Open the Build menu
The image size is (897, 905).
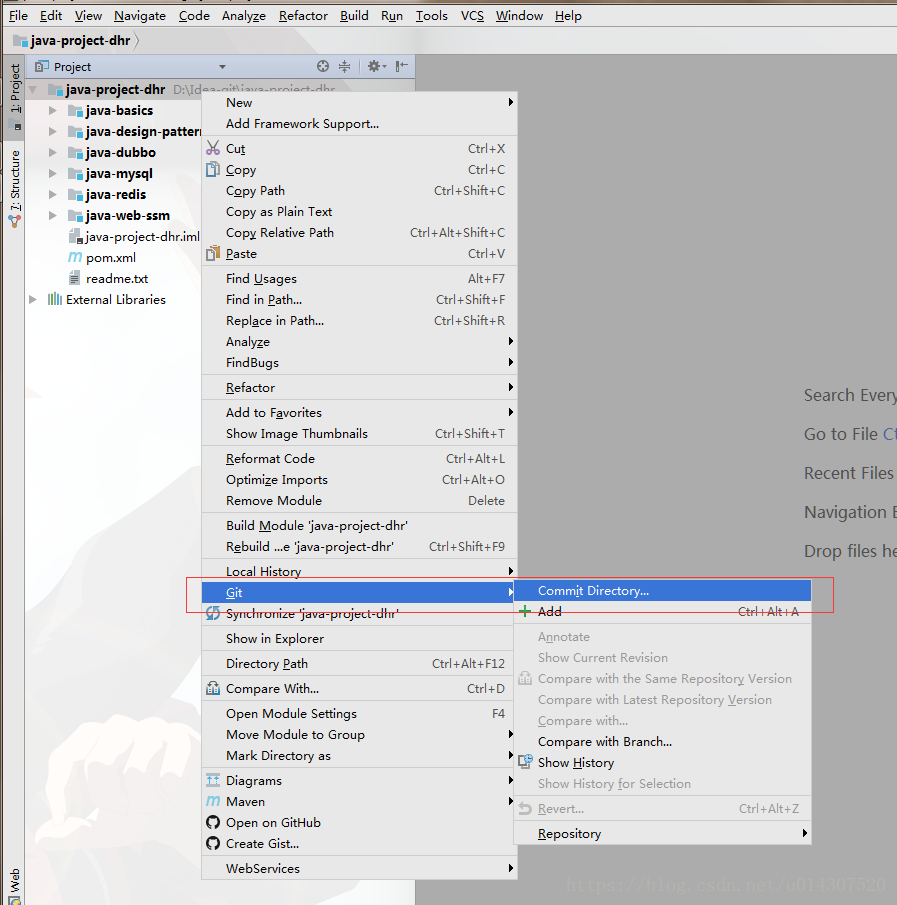pyautogui.click(x=354, y=16)
